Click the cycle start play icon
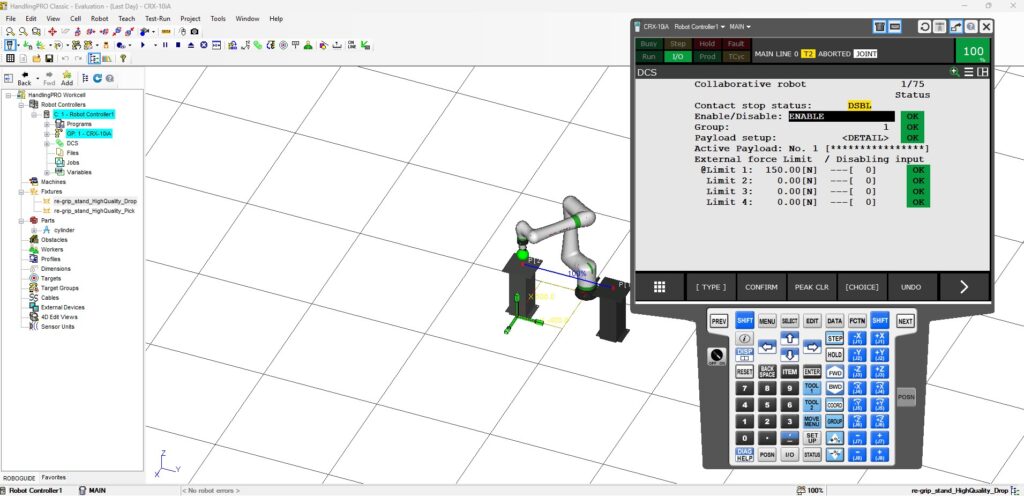Viewport: 1024px width, 496px height. tap(143, 45)
